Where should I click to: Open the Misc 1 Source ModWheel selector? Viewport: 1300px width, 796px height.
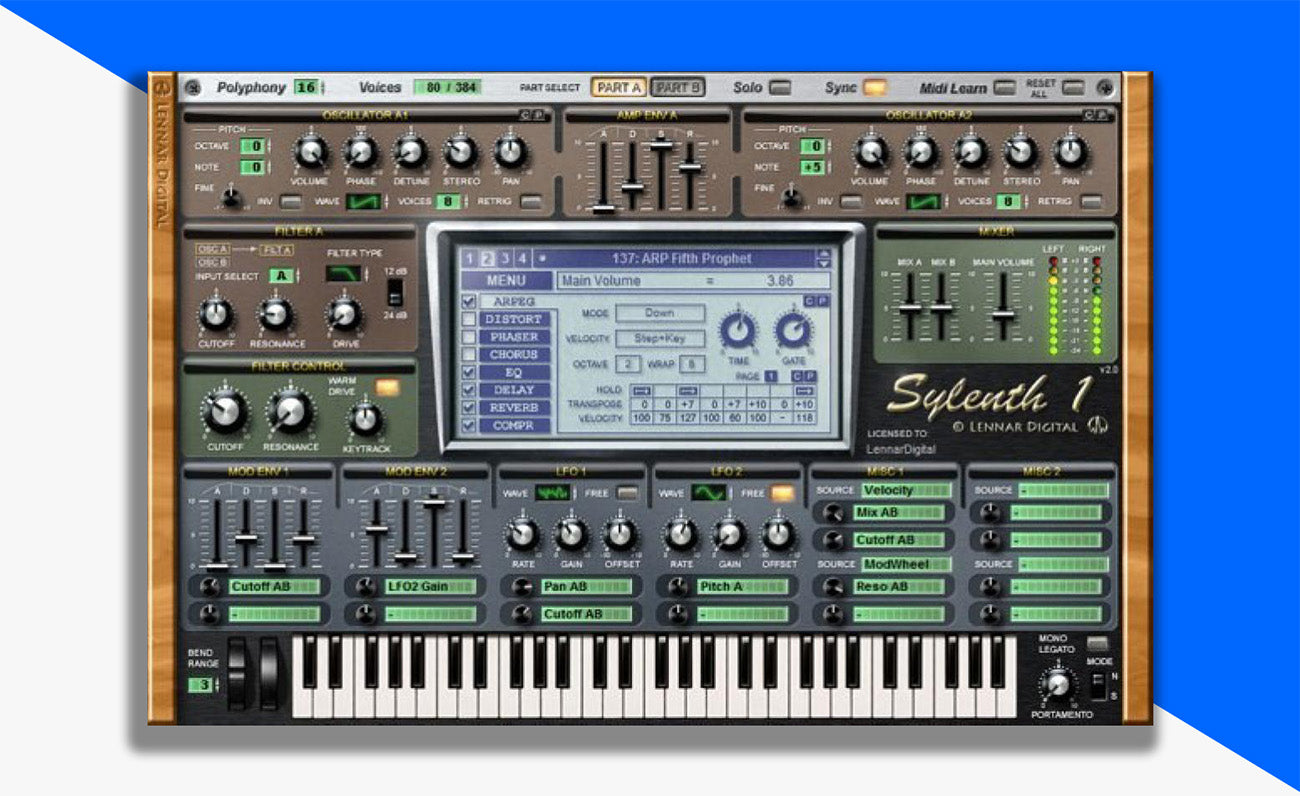click(x=906, y=564)
